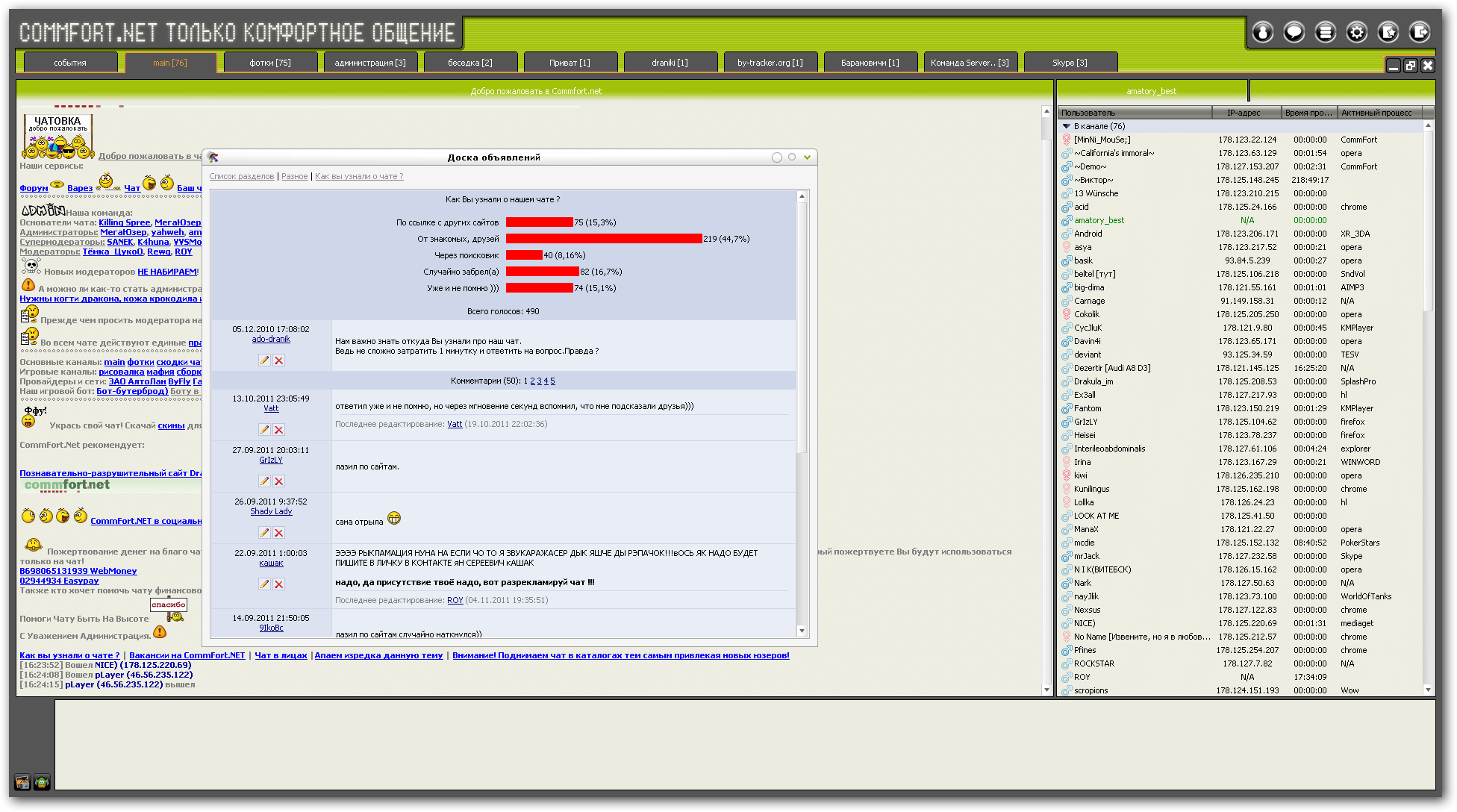Click the dialog's scroll-up arrow
The width and height of the screenshot is (1457, 812).
802,197
